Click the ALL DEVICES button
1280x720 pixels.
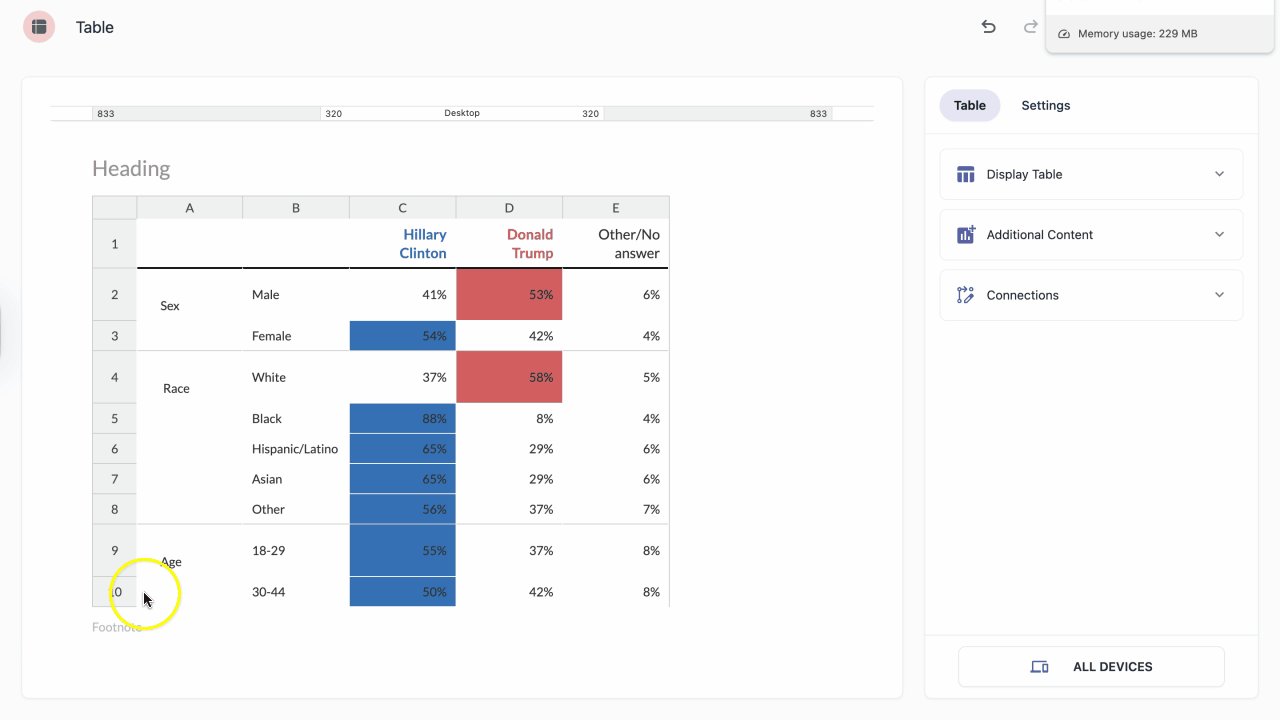coord(1091,667)
